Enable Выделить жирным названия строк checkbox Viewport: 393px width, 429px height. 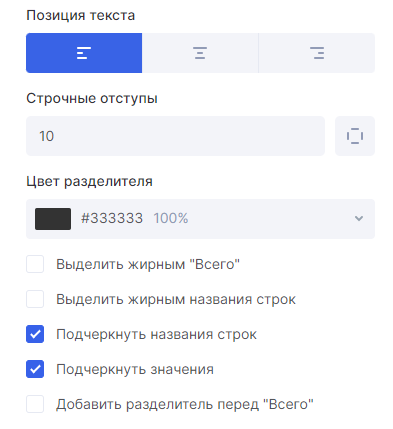pos(35,299)
